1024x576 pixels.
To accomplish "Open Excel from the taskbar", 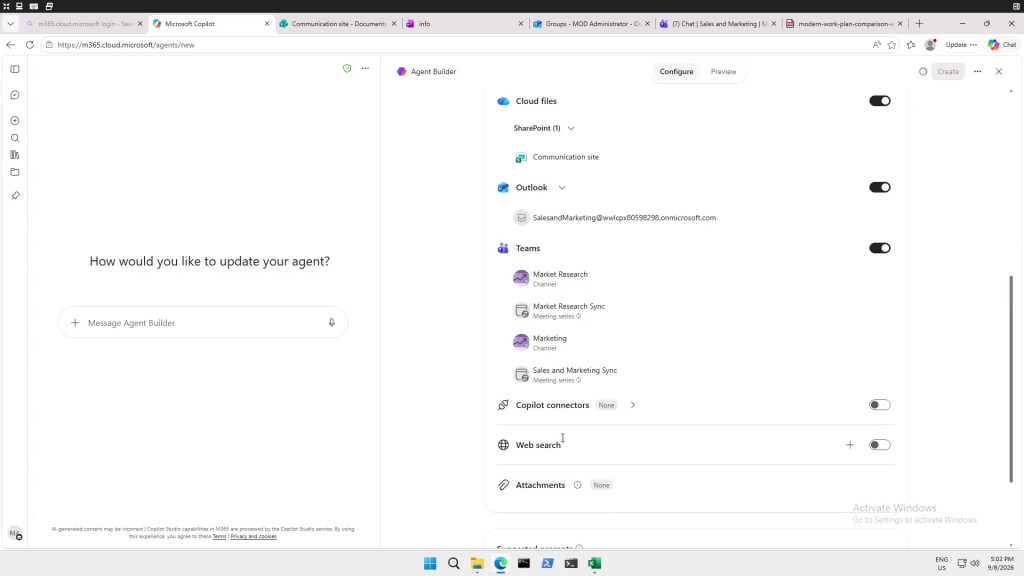I will [594, 564].
